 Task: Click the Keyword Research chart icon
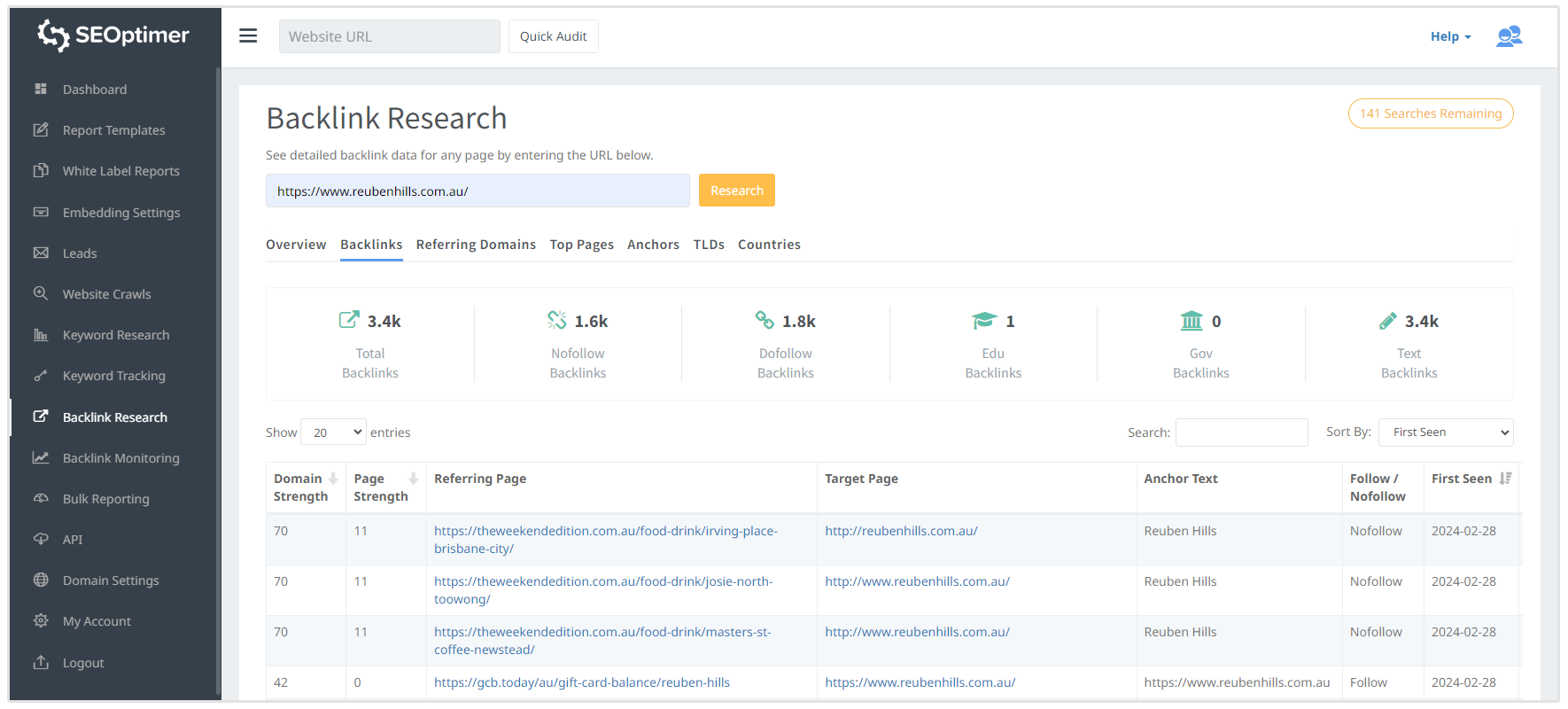pos(41,335)
